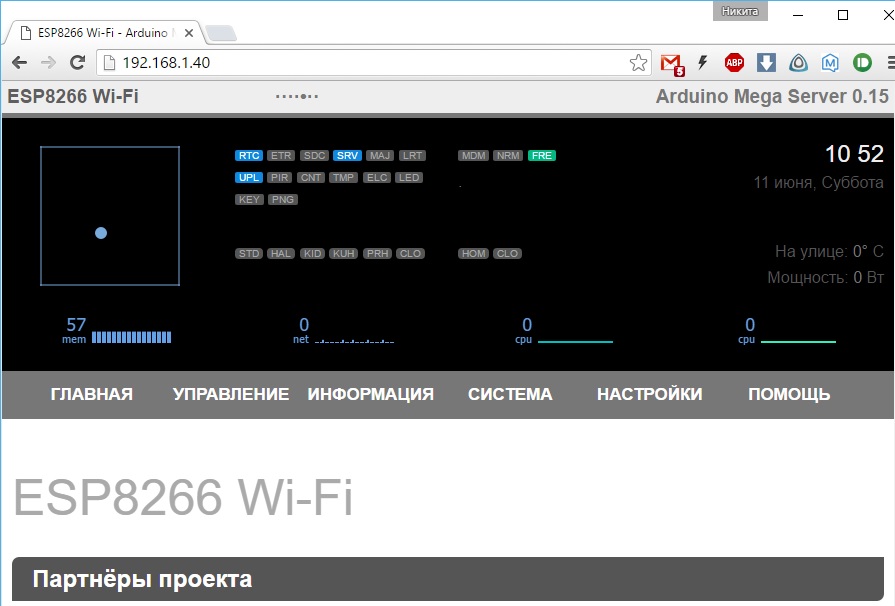Toggle the SRV module indicator
The height and width of the screenshot is (606, 895).
point(347,156)
